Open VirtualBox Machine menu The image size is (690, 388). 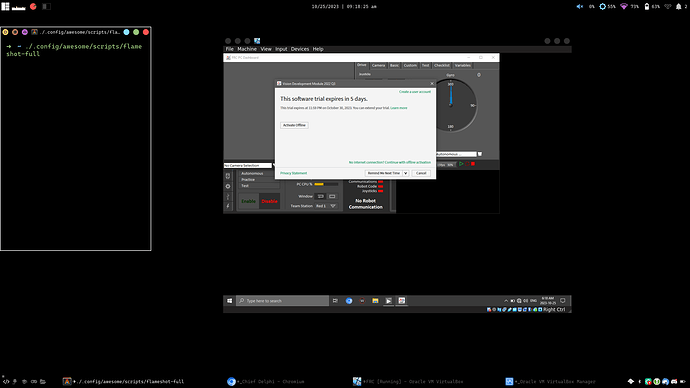[x=247, y=49]
